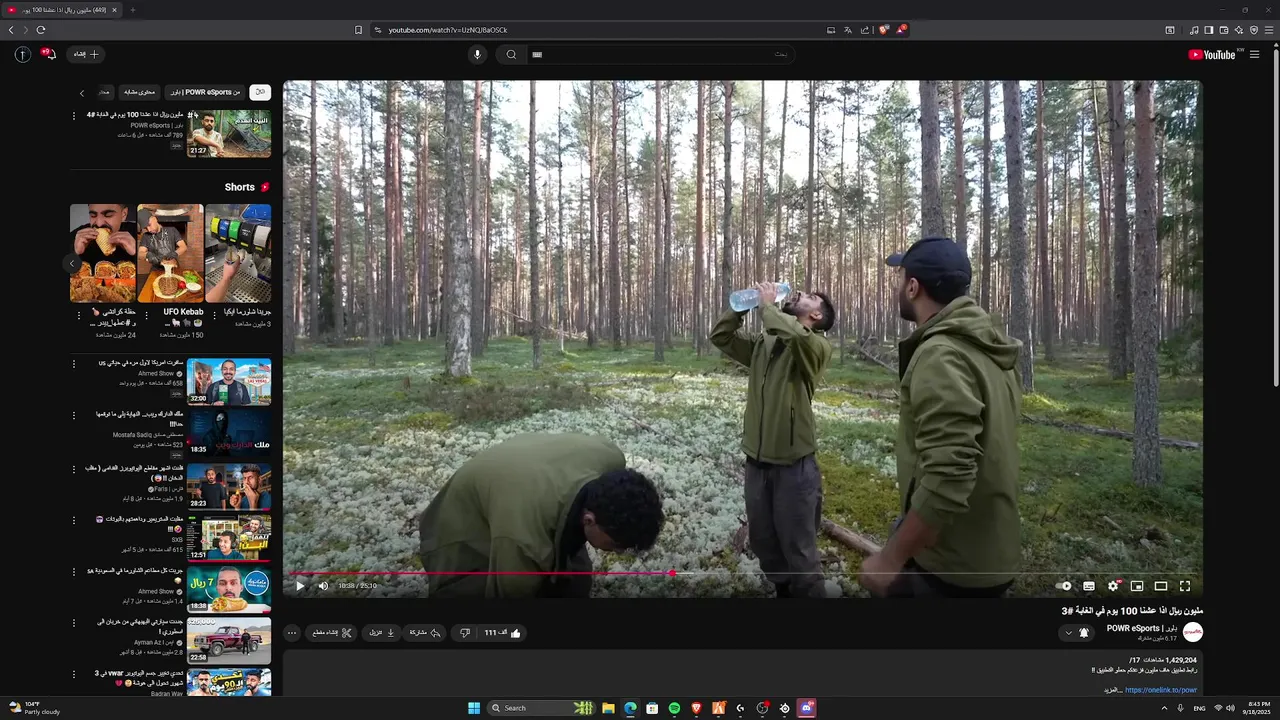Open notification bell dropdown for POWR eSports
1280x720 pixels.
coord(1077,633)
